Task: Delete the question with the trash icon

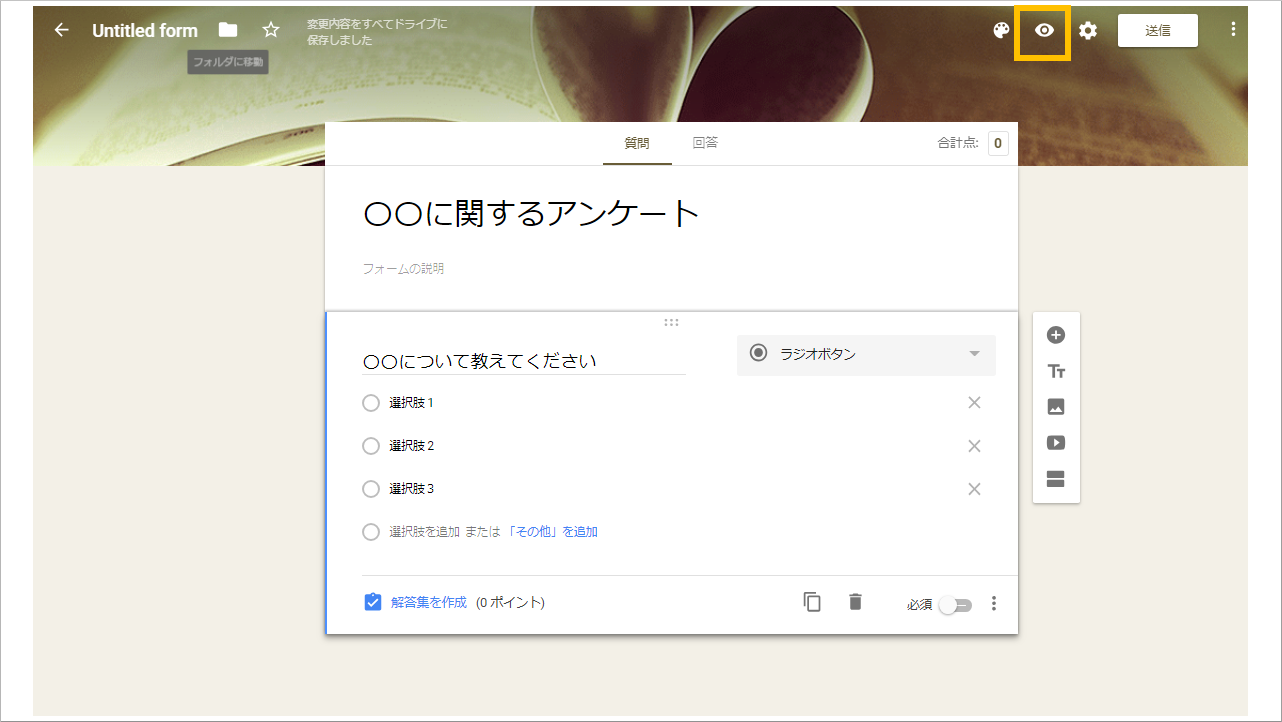Action: coord(855,602)
